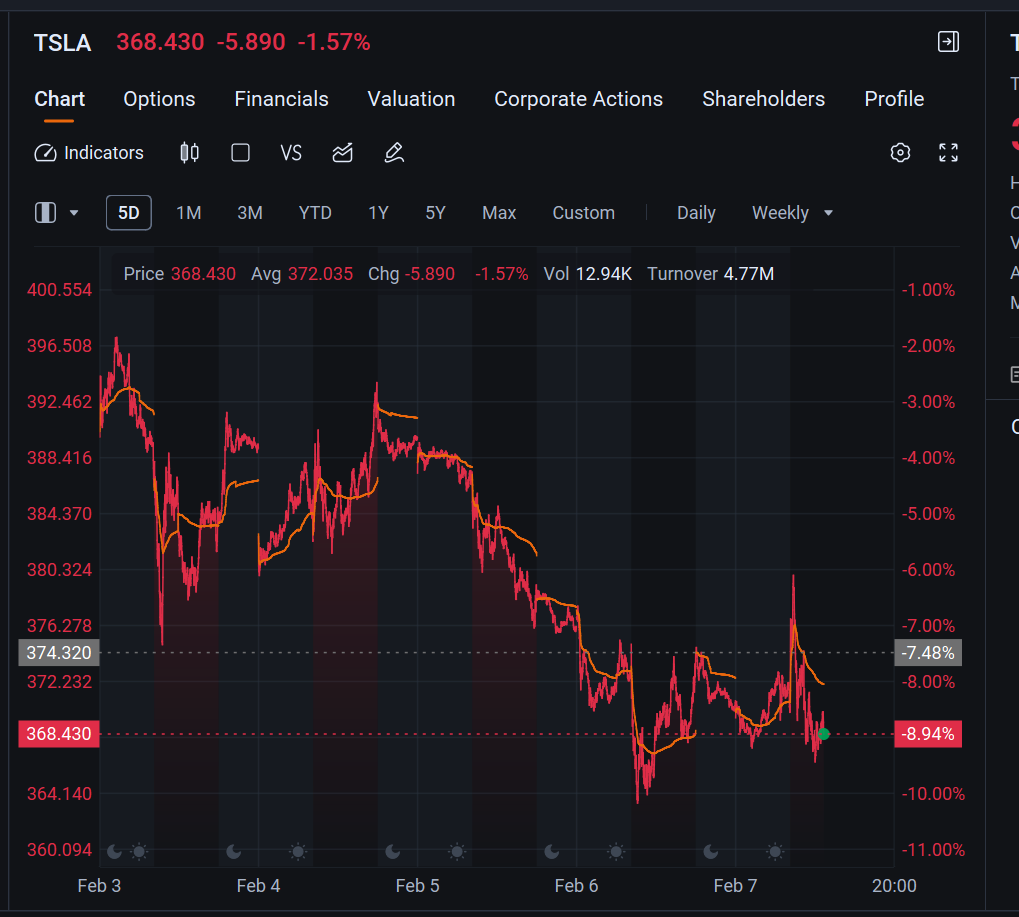Click the Feb 7 sun session icon
The width and height of the screenshot is (1019, 917).
coord(775,851)
